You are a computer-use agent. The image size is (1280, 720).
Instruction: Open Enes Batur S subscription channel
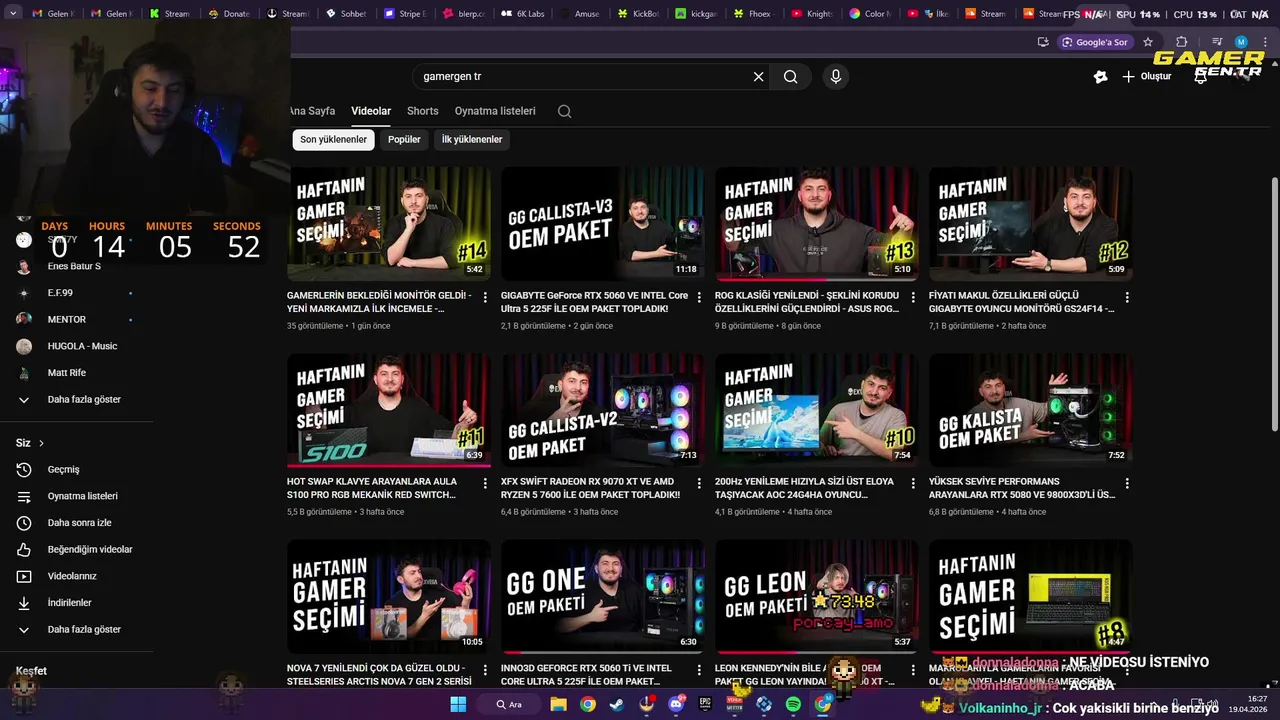(x=76, y=267)
